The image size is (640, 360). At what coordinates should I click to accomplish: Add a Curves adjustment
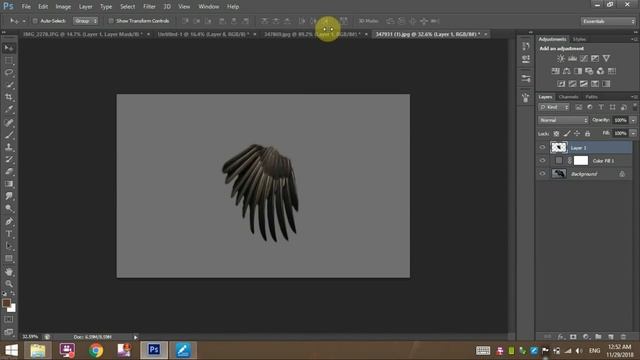pyautogui.click(x=584, y=58)
